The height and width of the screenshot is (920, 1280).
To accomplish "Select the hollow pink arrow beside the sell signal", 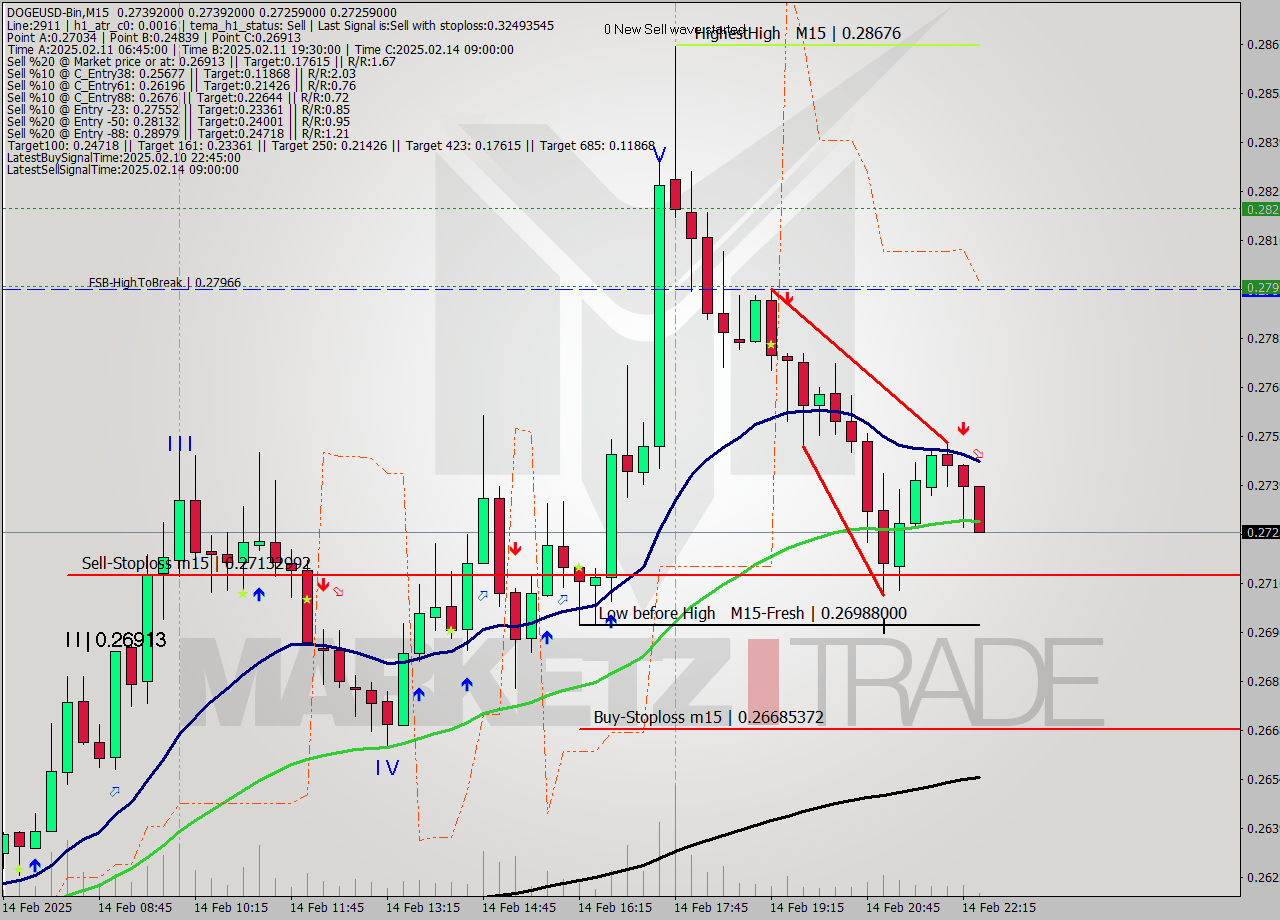I will click(x=978, y=453).
